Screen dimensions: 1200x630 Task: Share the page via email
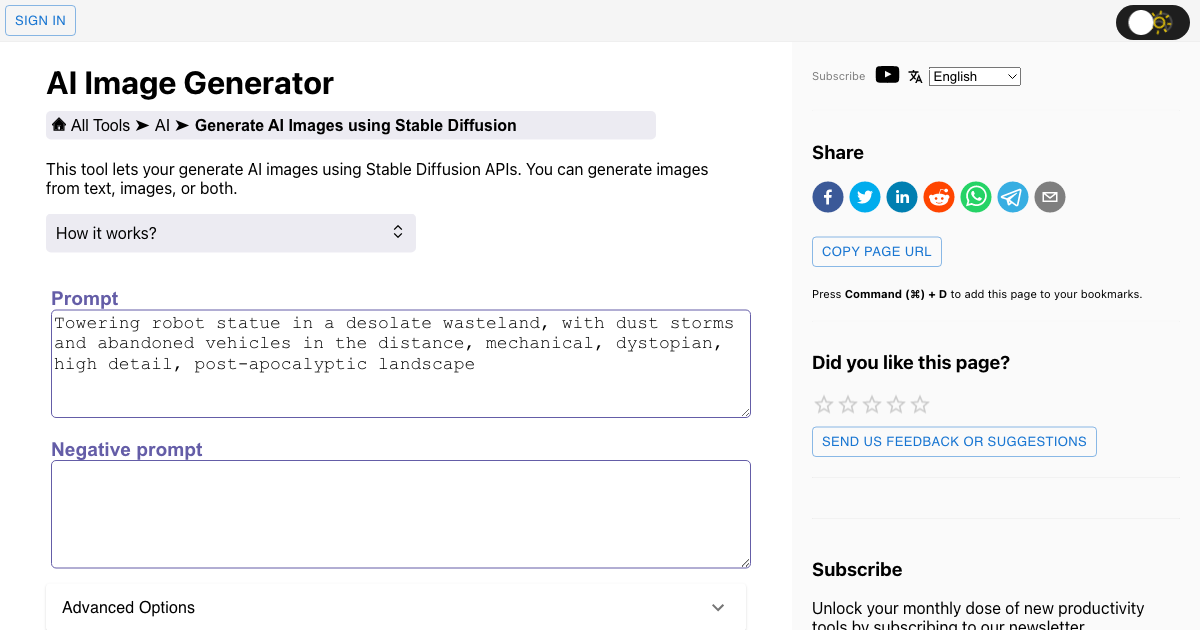1049,196
